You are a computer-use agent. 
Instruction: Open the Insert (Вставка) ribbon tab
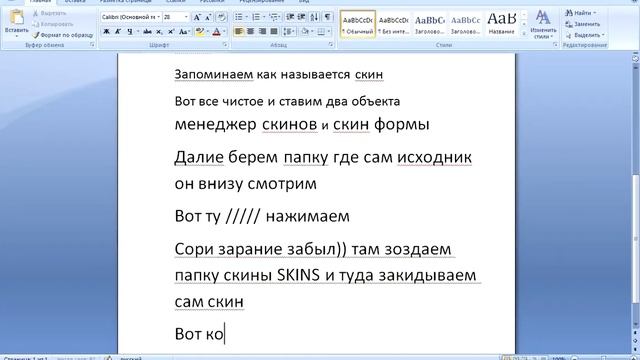point(75,1)
